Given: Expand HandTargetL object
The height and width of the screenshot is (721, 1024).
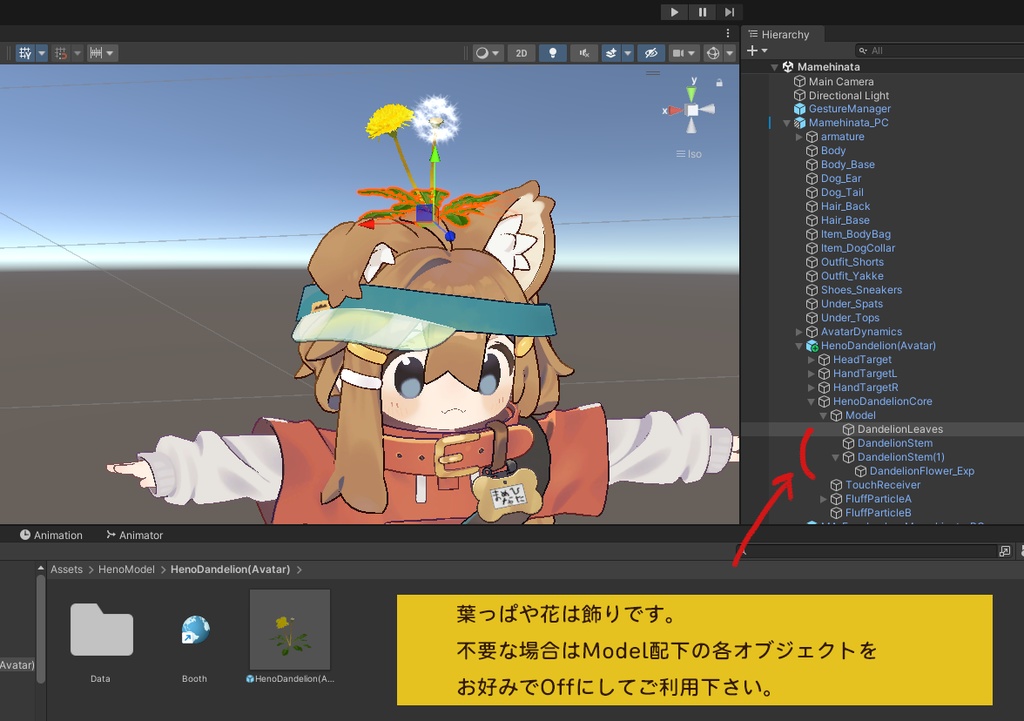Looking at the screenshot, I should pyautogui.click(x=811, y=374).
